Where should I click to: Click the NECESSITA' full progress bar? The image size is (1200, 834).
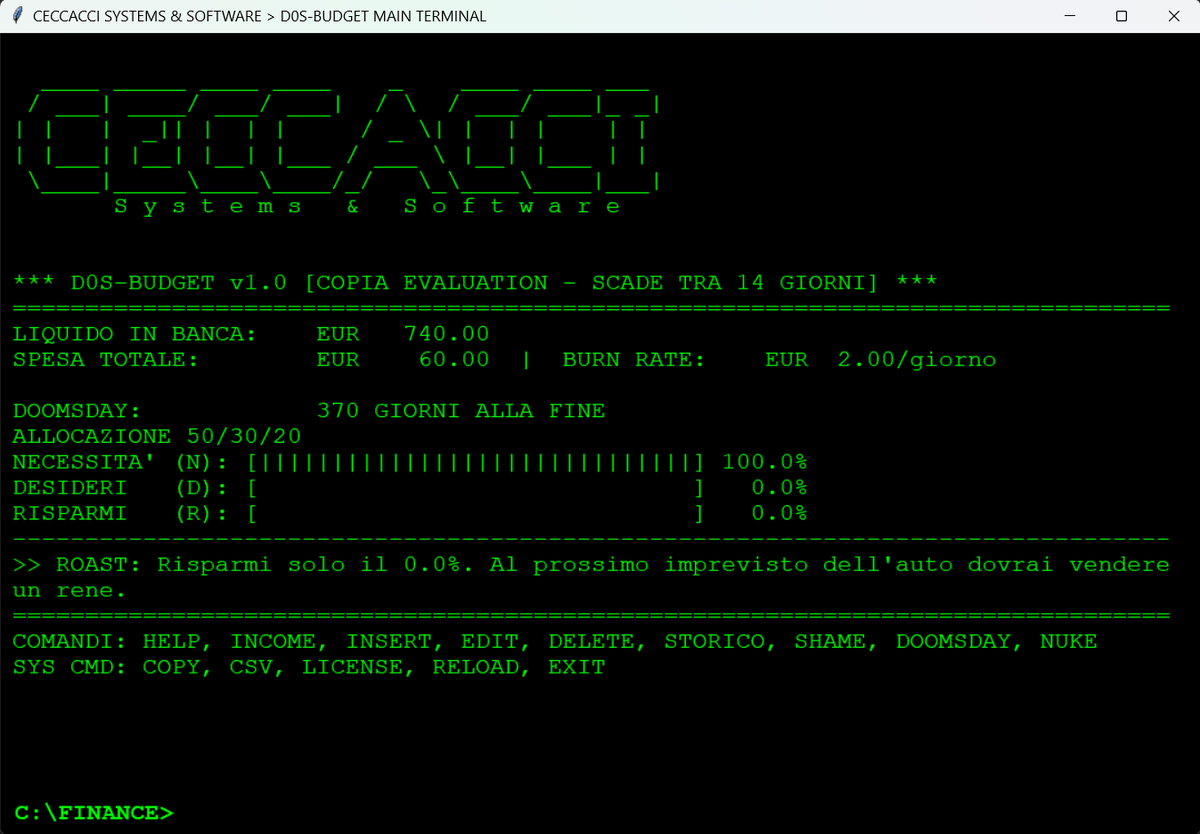pos(476,462)
